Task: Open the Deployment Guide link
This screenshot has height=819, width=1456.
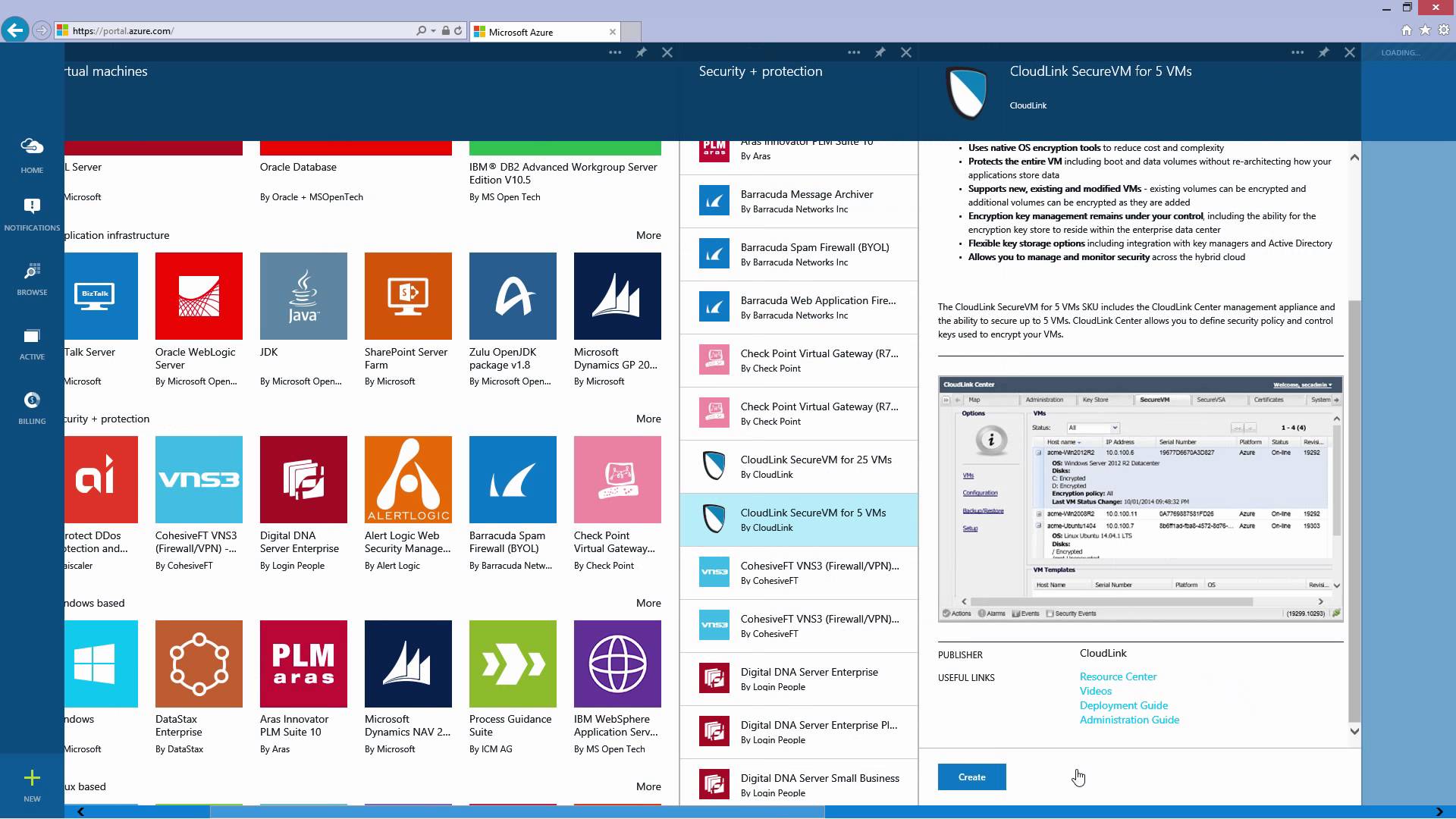Action: (x=1123, y=705)
